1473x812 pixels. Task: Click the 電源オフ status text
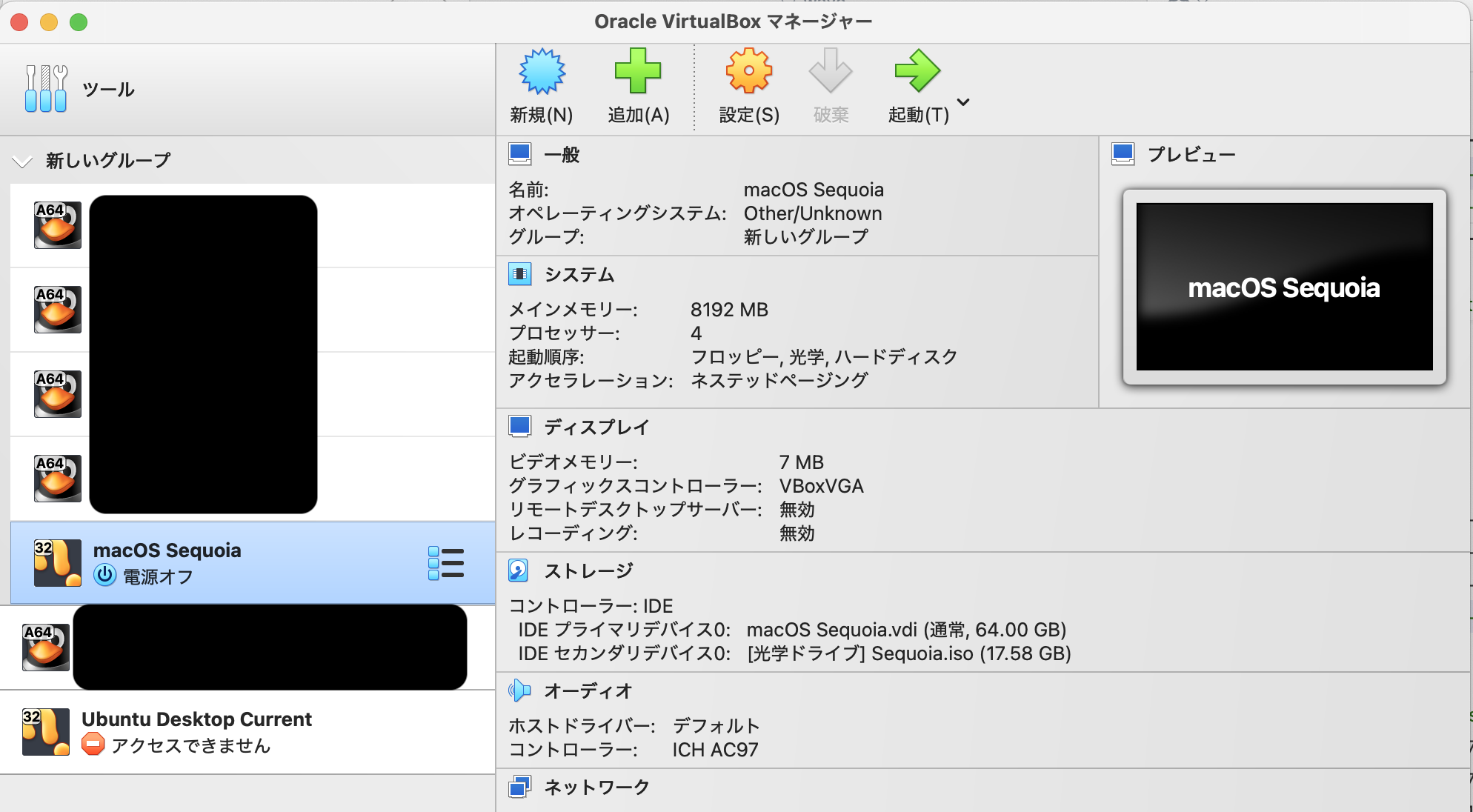(158, 576)
